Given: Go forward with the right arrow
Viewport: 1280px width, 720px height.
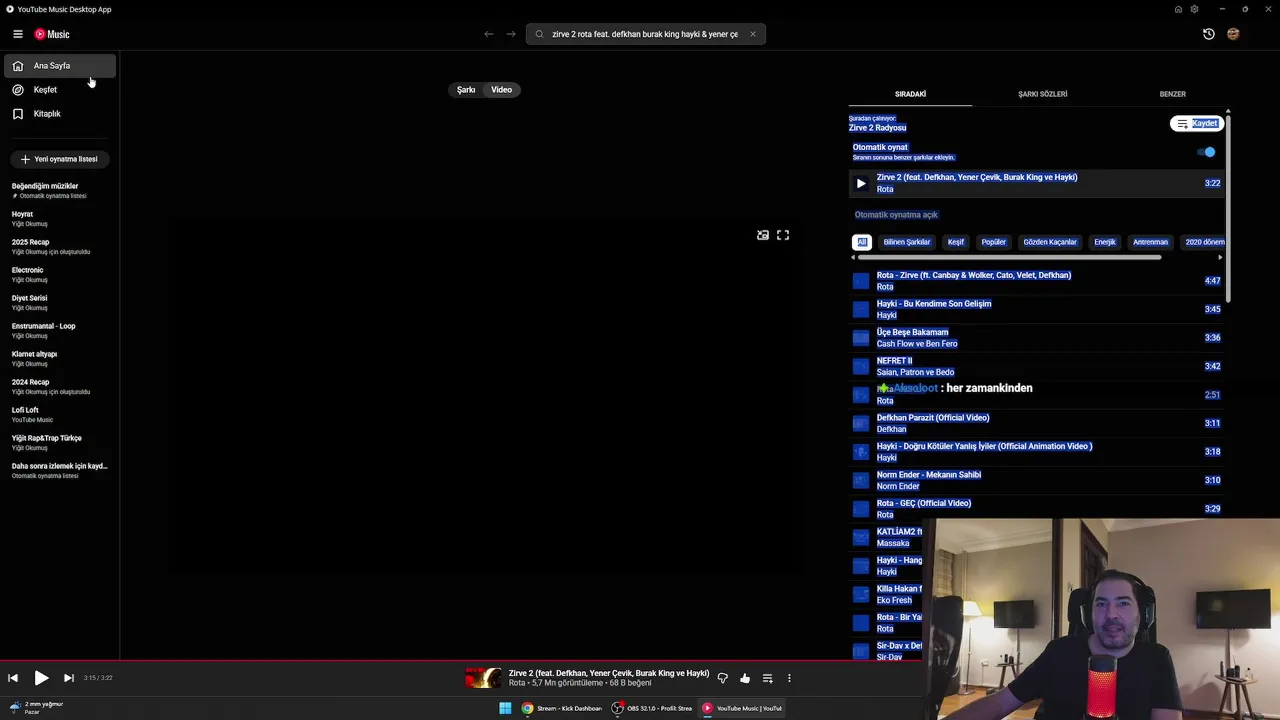Looking at the screenshot, I should click(511, 34).
